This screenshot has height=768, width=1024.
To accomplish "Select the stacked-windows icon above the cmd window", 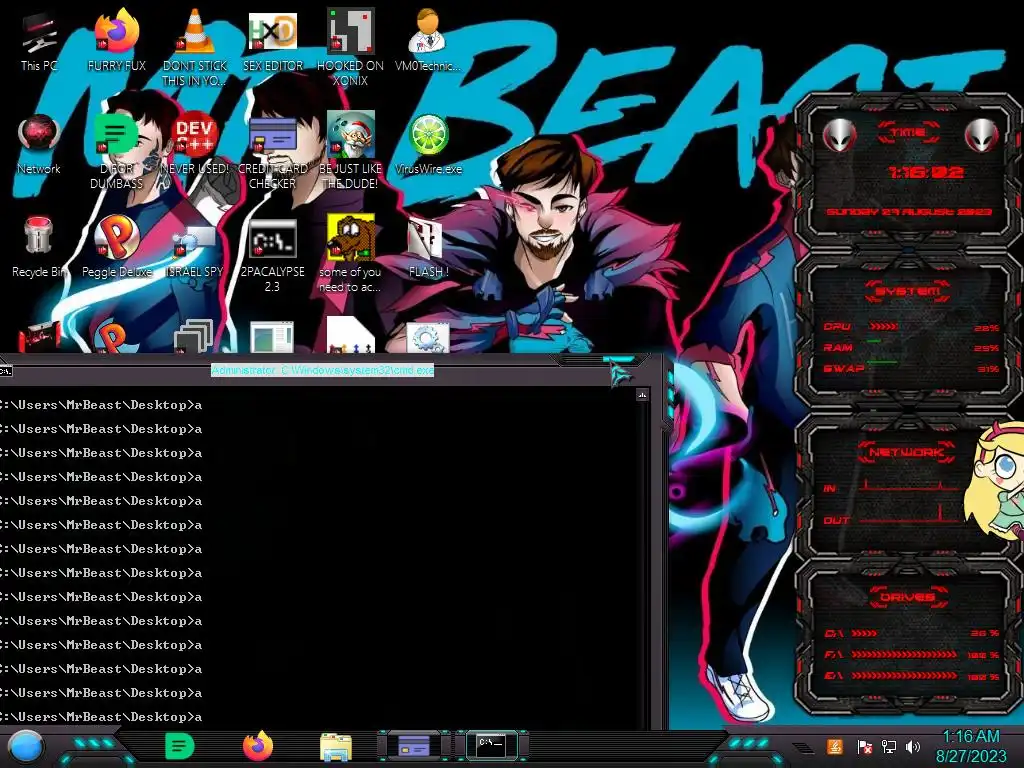I will 195,336.
